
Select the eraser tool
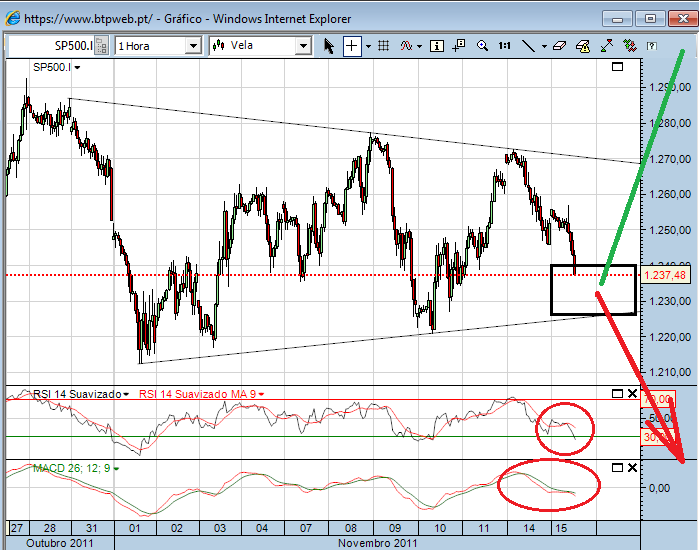pyautogui.click(x=559, y=45)
